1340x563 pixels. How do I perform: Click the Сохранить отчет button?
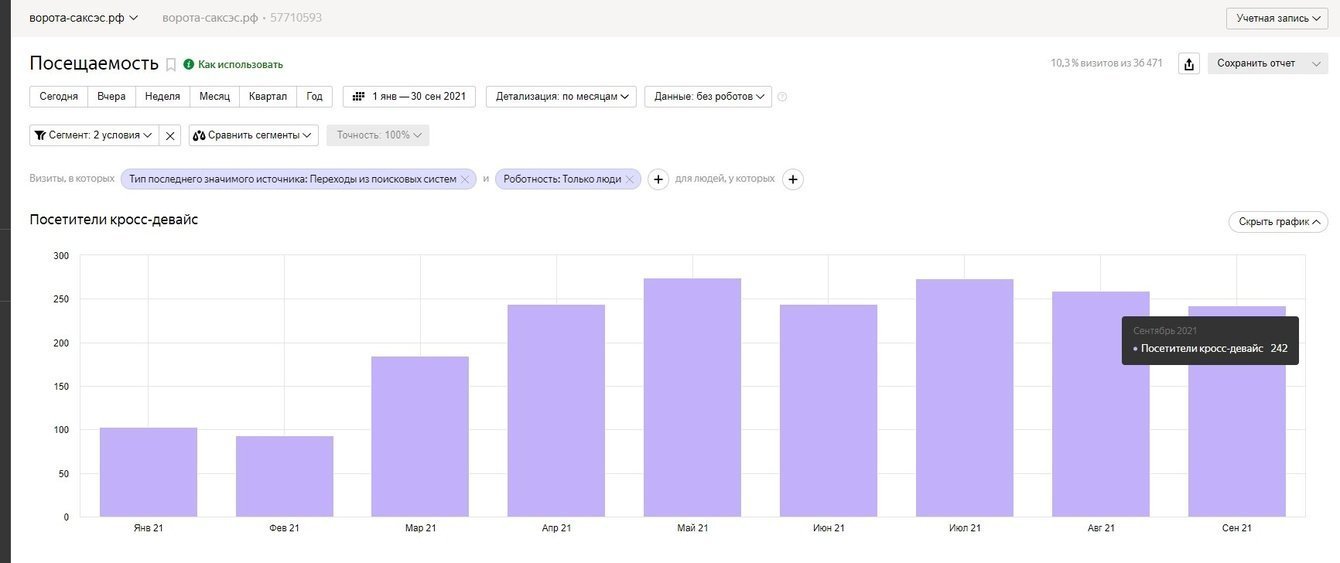click(1256, 63)
